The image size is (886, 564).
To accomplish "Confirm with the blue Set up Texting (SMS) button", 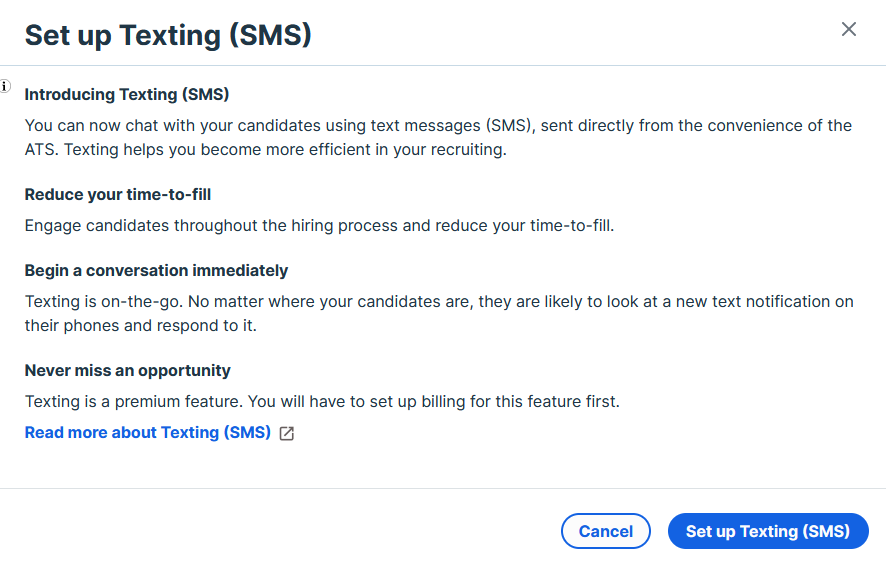I will tap(767, 531).
